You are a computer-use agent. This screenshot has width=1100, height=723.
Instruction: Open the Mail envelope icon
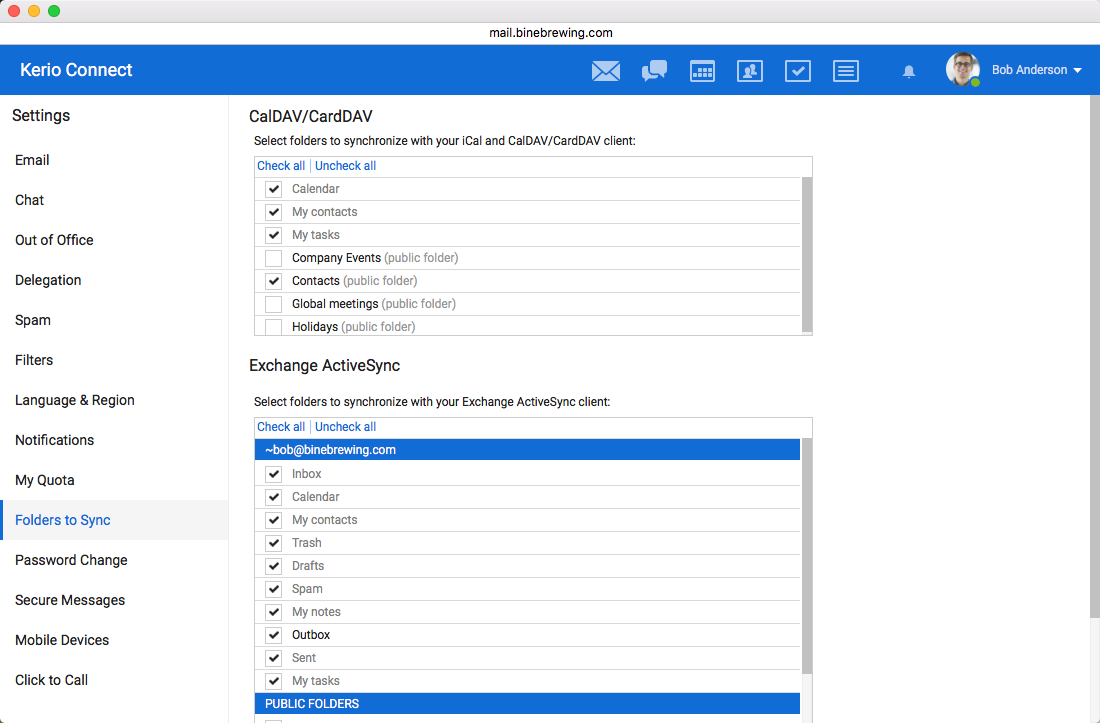605,71
